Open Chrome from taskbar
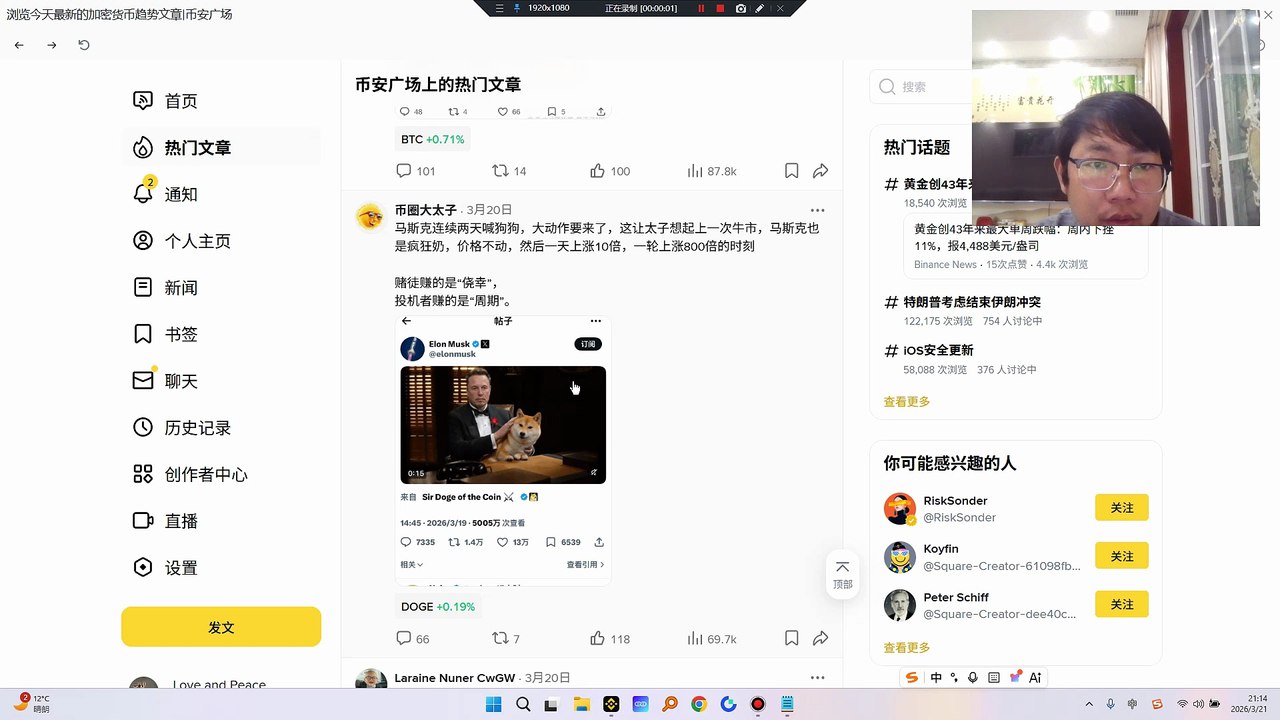 pos(699,705)
